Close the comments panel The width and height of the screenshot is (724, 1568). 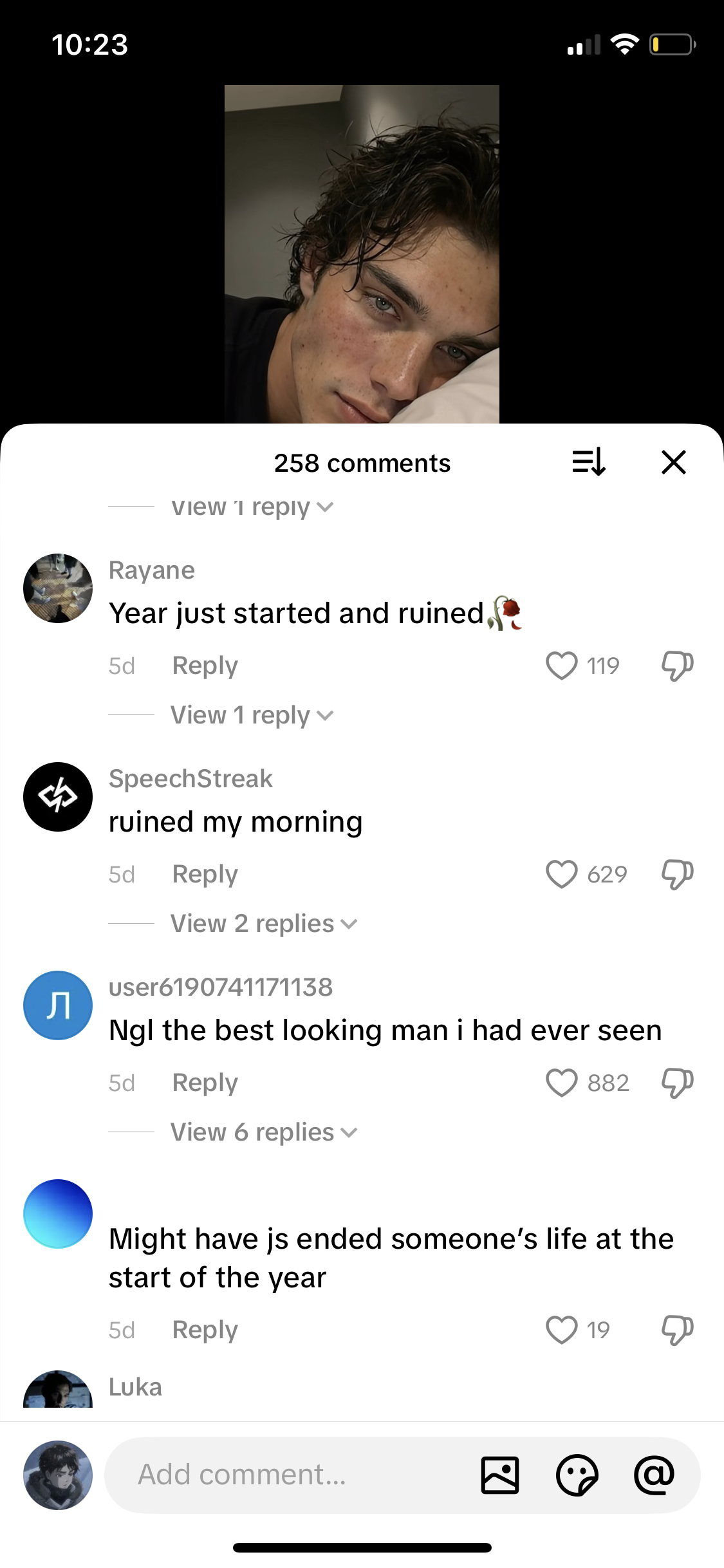tap(673, 462)
